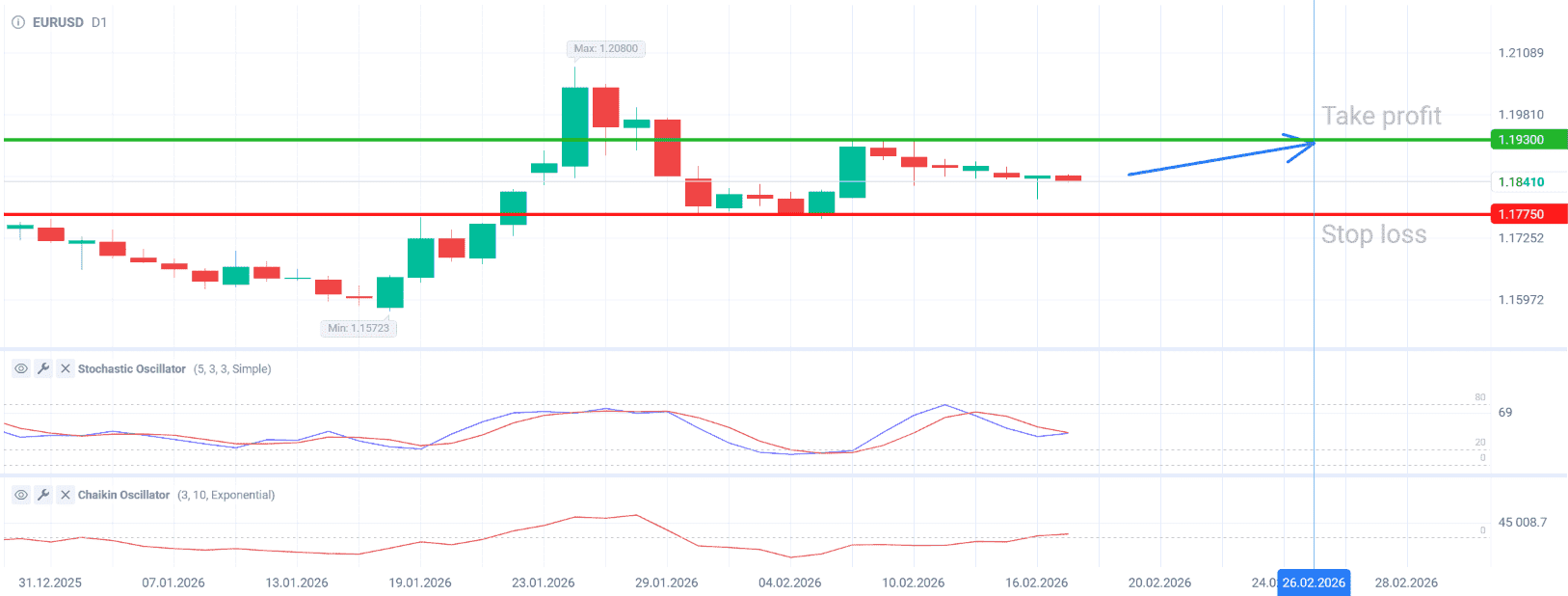Screen dimensions: 1568x596
Task: Click the Min: 1.15723 price label
Action: (359, 328)
